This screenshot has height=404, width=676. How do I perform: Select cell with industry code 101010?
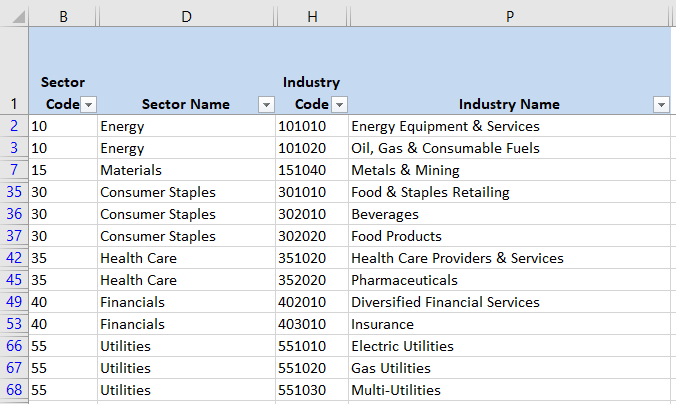(x=312, y=126)
